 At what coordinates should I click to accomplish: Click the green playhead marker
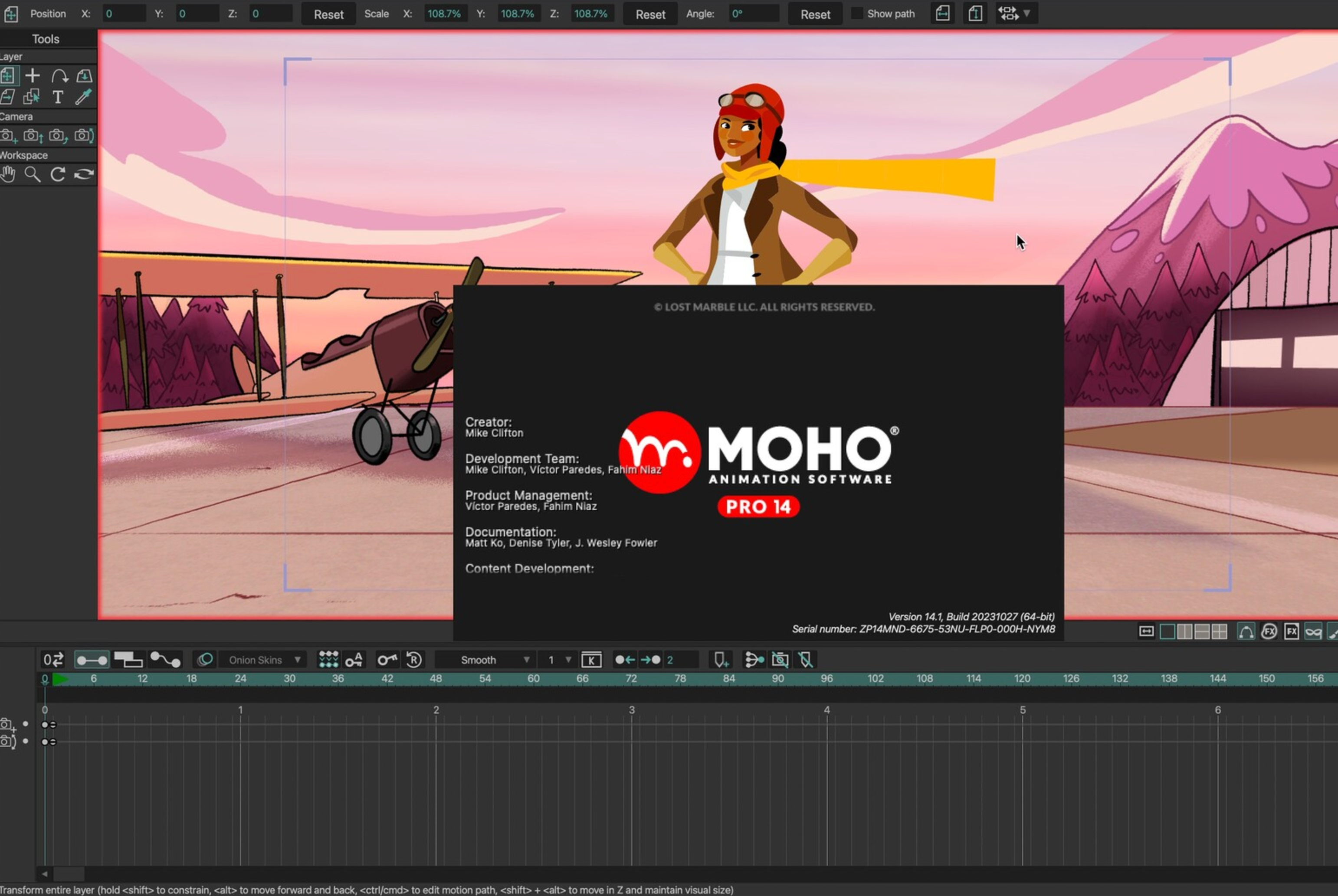60,679
